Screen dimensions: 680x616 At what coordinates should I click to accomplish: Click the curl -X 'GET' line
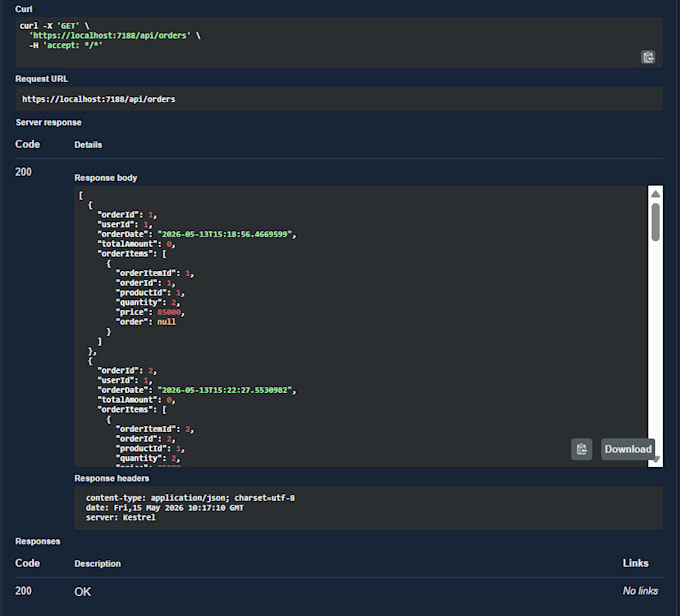point(54,26)
